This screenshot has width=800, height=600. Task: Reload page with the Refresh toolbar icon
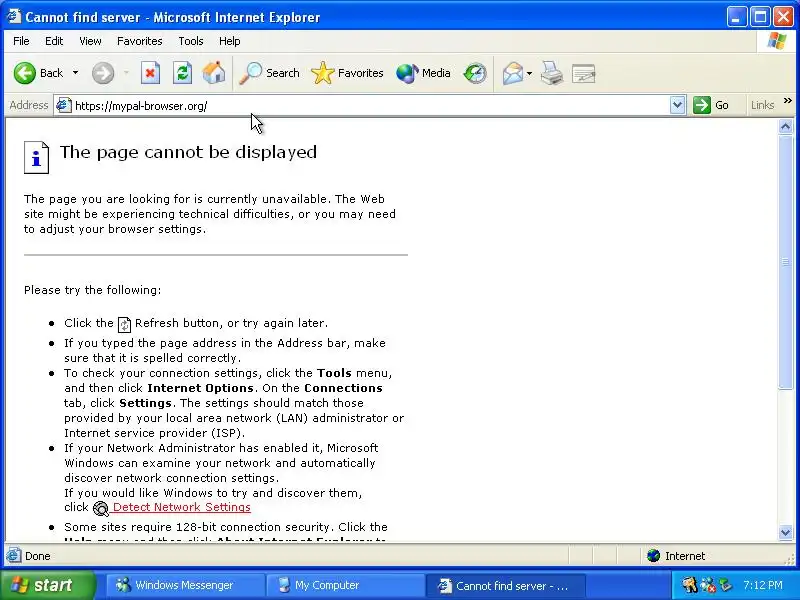pyautogui.click(x=182, y=73)
